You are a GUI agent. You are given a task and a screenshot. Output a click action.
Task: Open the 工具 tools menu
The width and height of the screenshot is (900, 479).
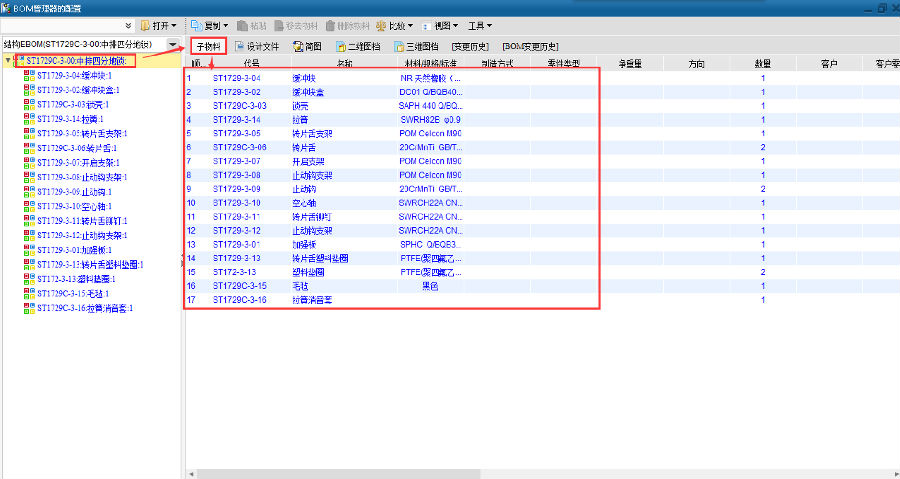(x=480, y=26)
